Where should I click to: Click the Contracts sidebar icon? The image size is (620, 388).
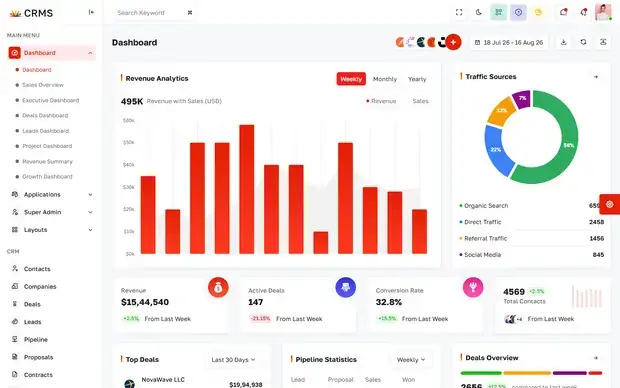(x=15, y=374)
